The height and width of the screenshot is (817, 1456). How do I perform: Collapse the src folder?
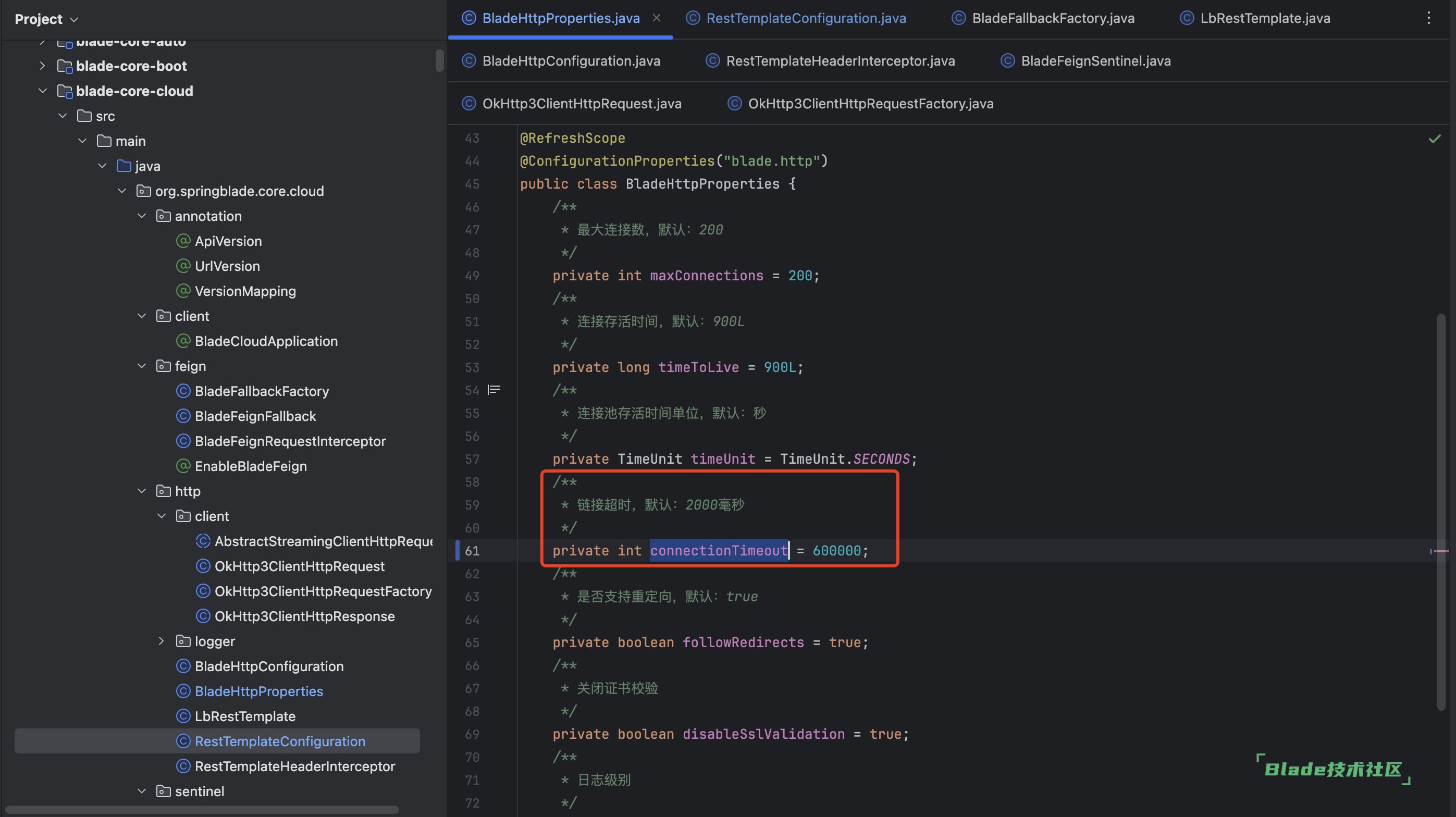pos(62,115)
